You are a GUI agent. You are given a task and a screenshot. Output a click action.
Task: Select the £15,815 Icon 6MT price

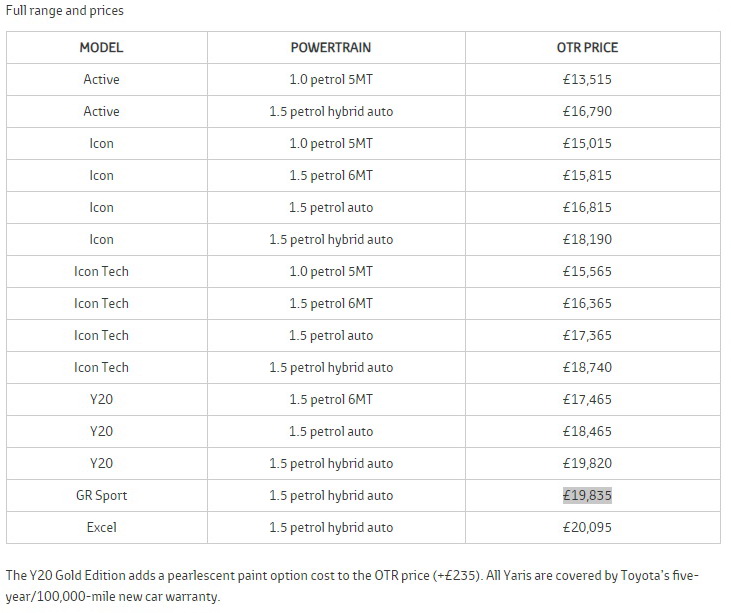[x=587, y=175]
